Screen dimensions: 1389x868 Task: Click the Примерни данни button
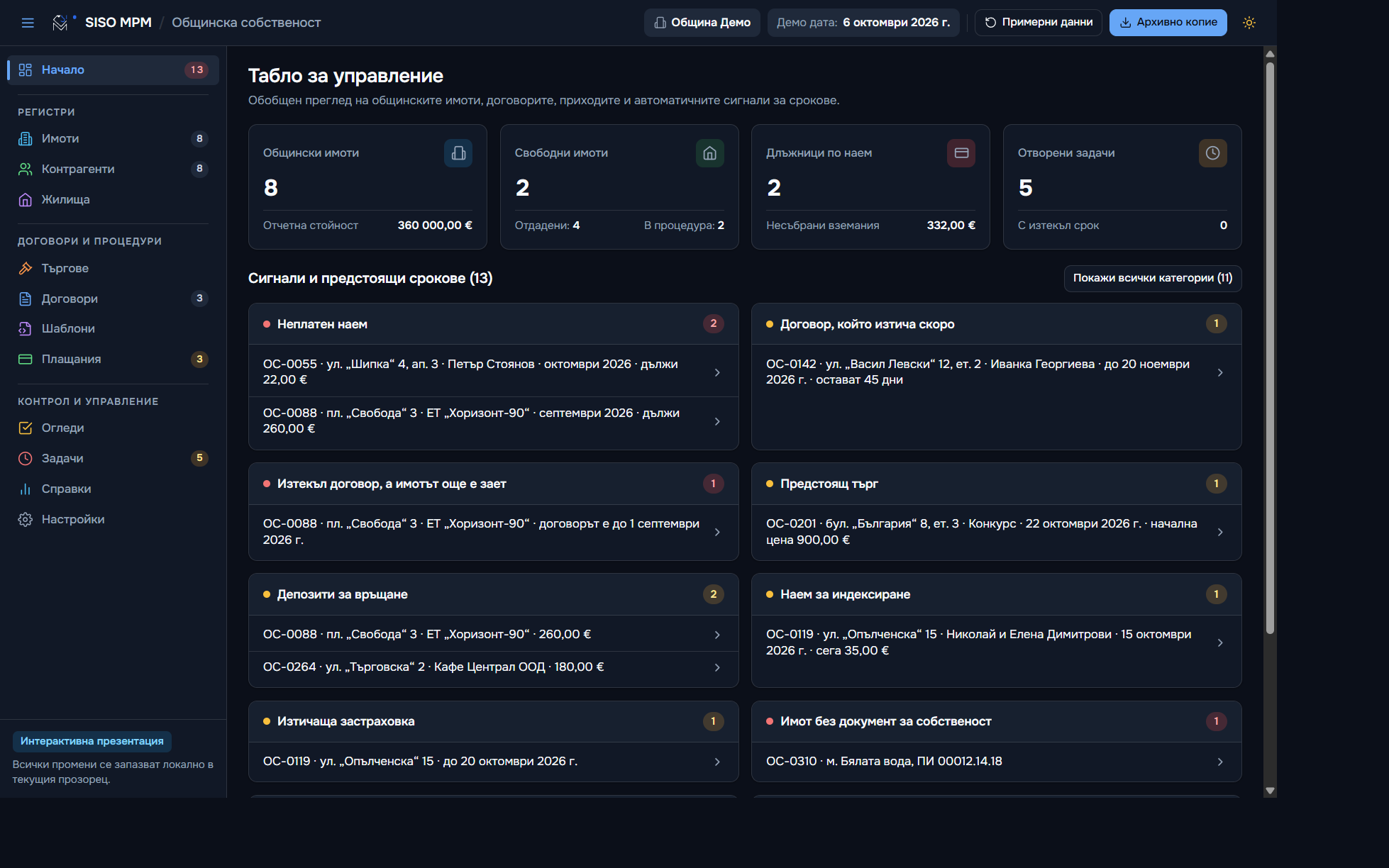click(x=1039, y=23)
